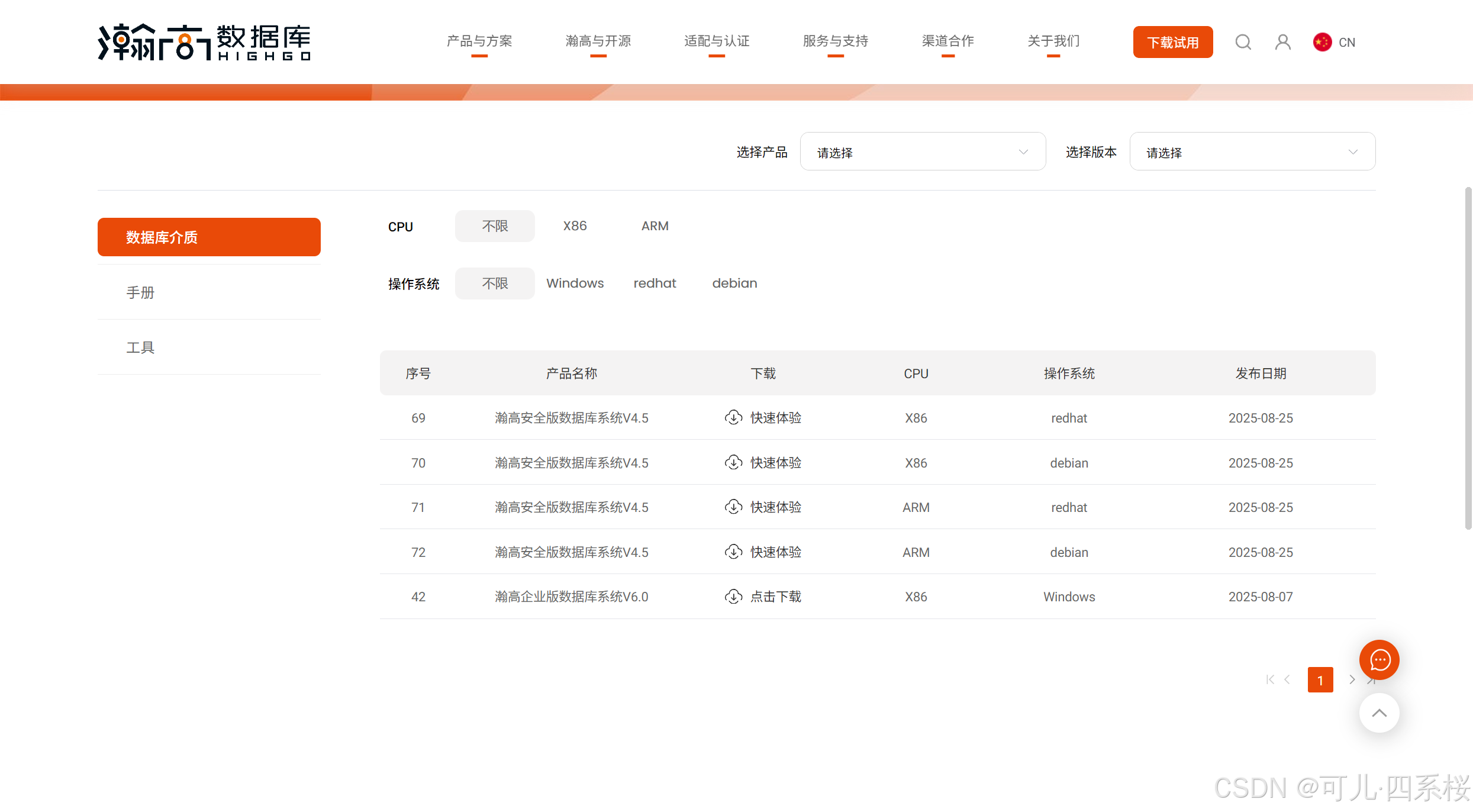The image size is (1473, 812).
Task: Click download icon for row 42
Action: pos(733,597)
